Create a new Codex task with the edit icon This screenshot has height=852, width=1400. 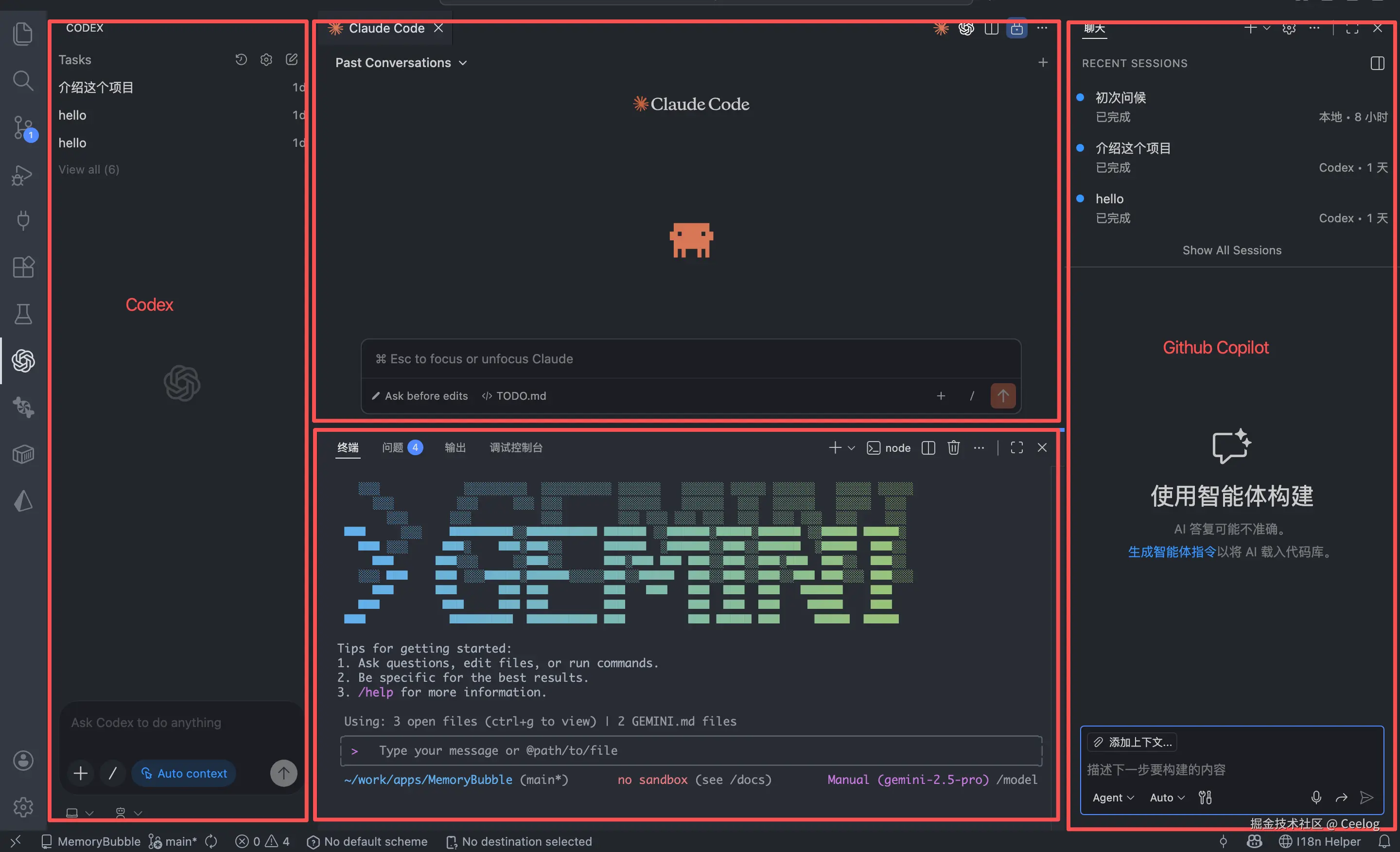point(292,59)
